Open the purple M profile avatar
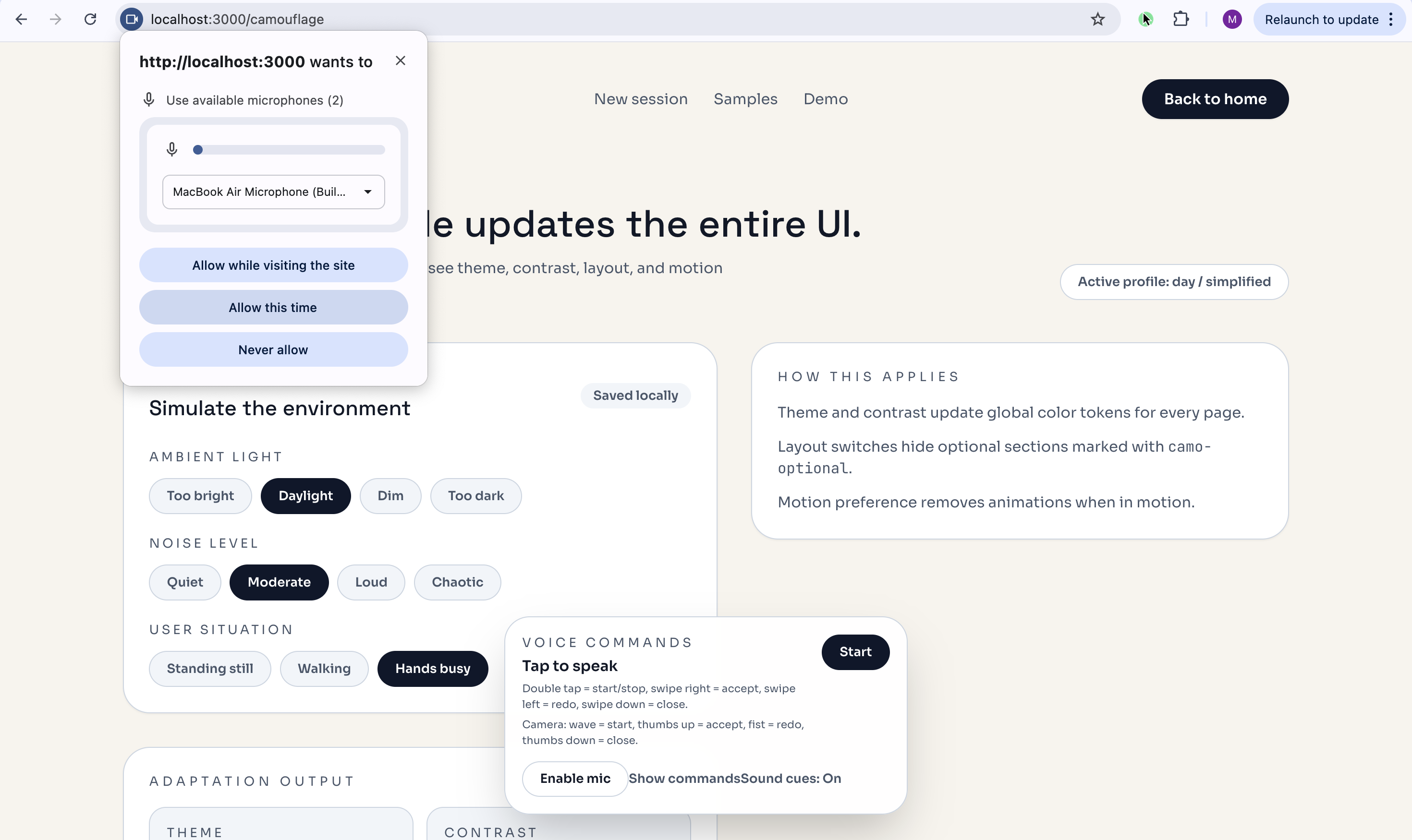1412x840 pixels. pyautogui.click(x=1232, y=19)
